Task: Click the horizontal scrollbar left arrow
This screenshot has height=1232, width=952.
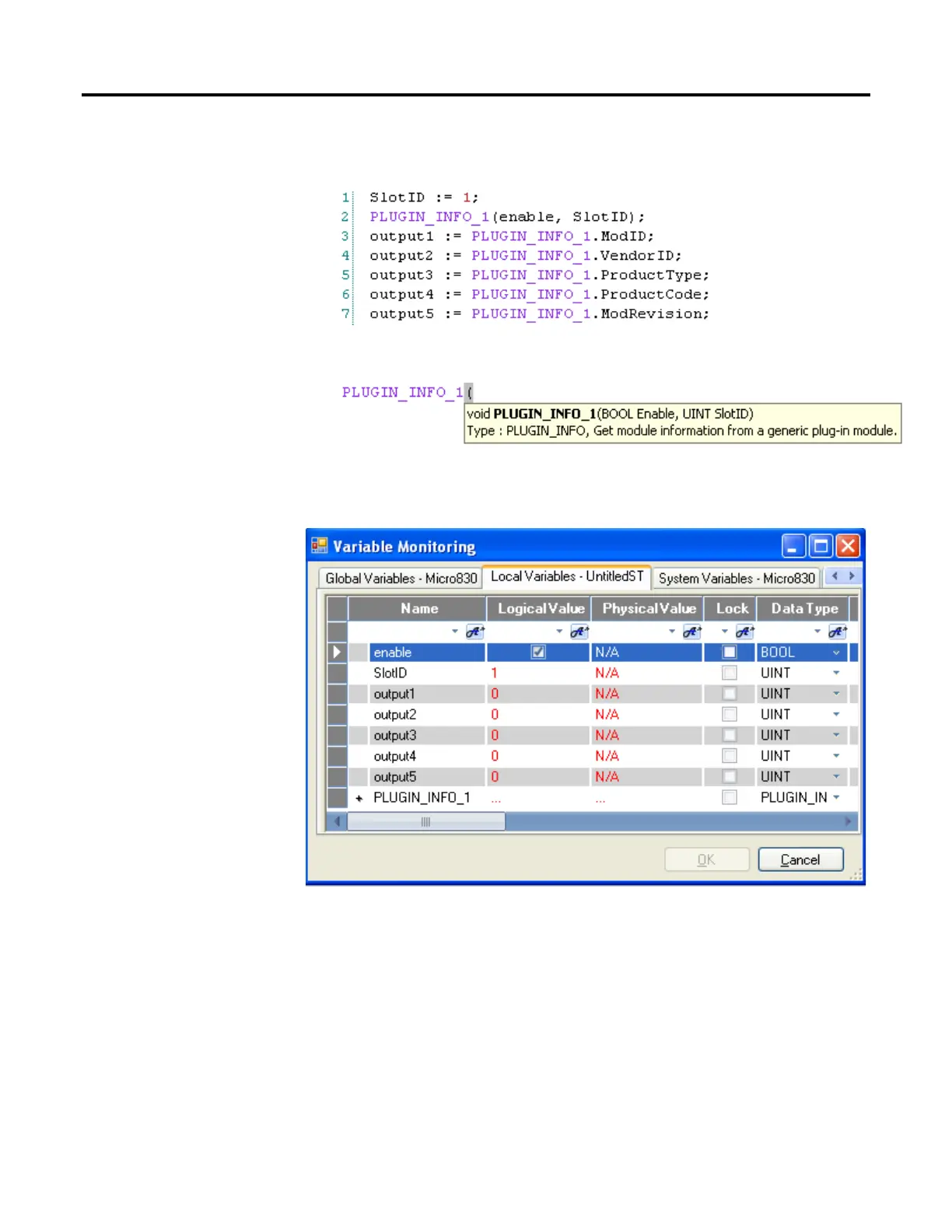Action: (337, 821)
